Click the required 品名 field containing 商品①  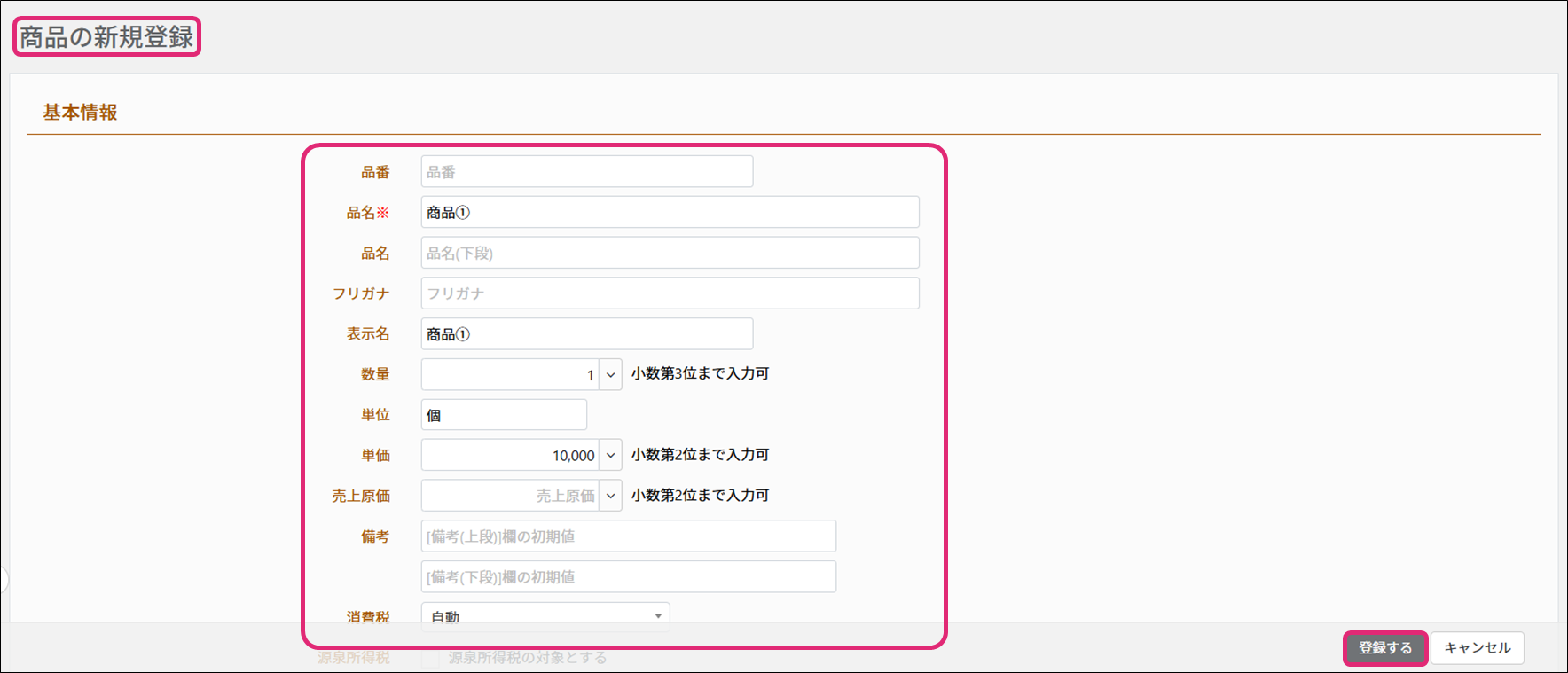click(670, 213)
